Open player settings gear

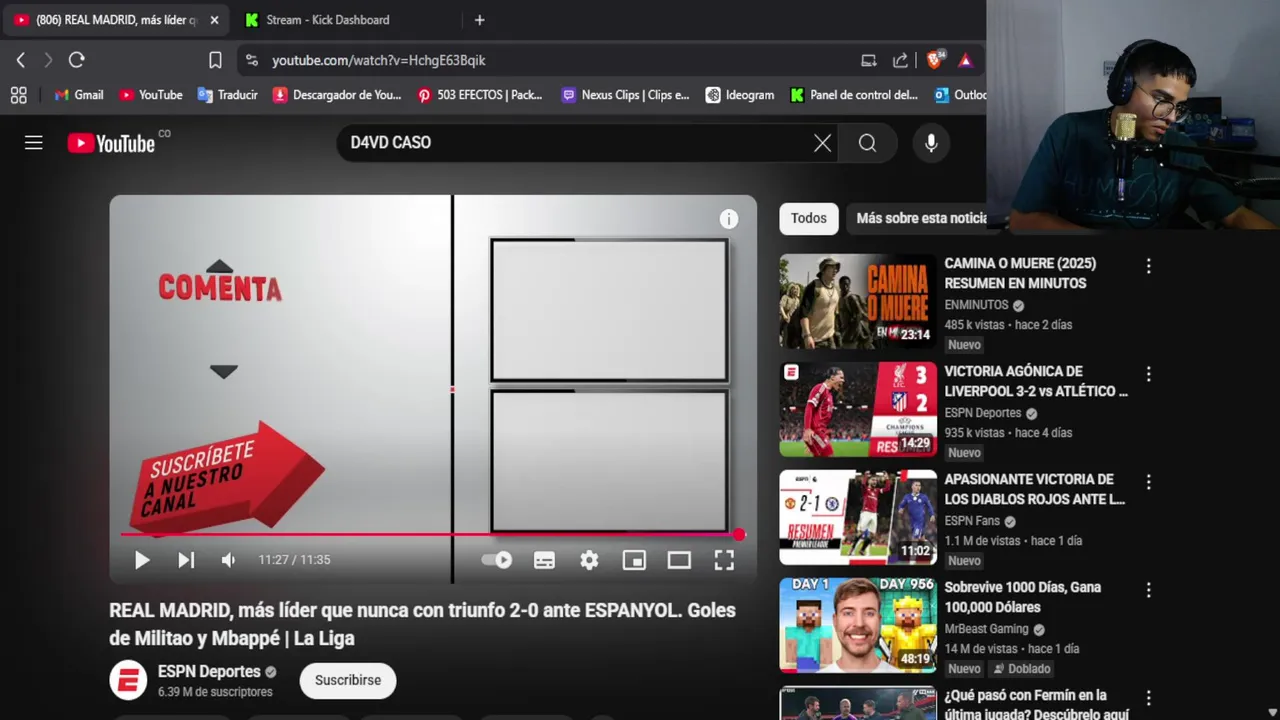[589, 560]
